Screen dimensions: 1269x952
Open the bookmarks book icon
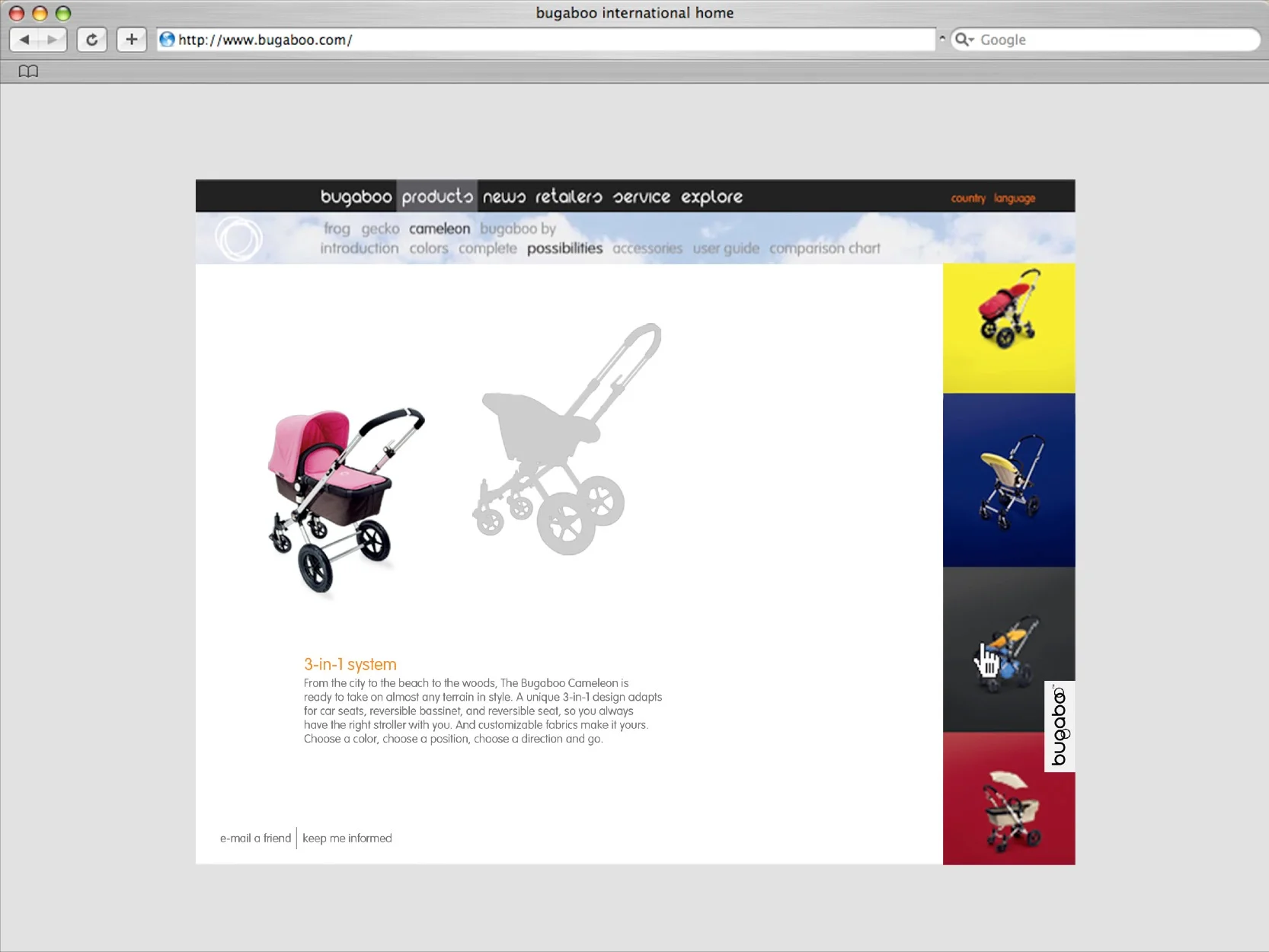tap(28, 71)
